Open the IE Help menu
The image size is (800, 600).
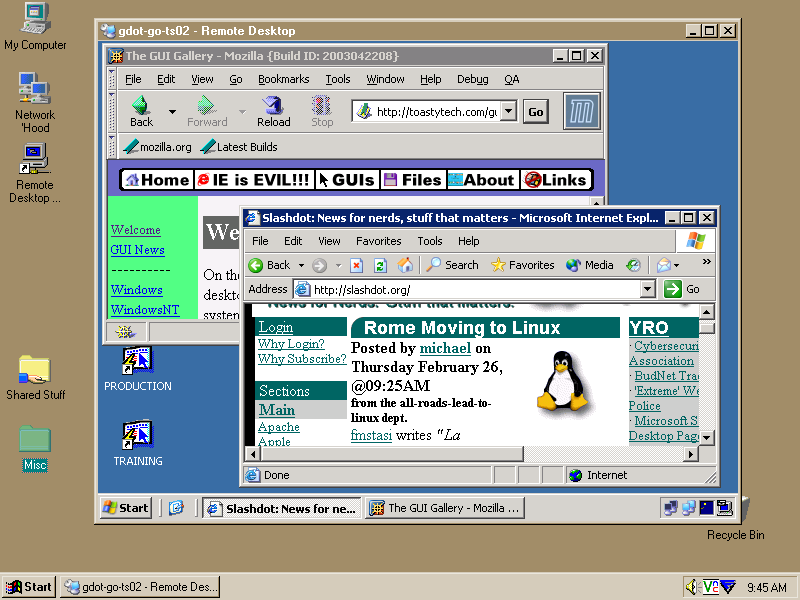[468, 241]
